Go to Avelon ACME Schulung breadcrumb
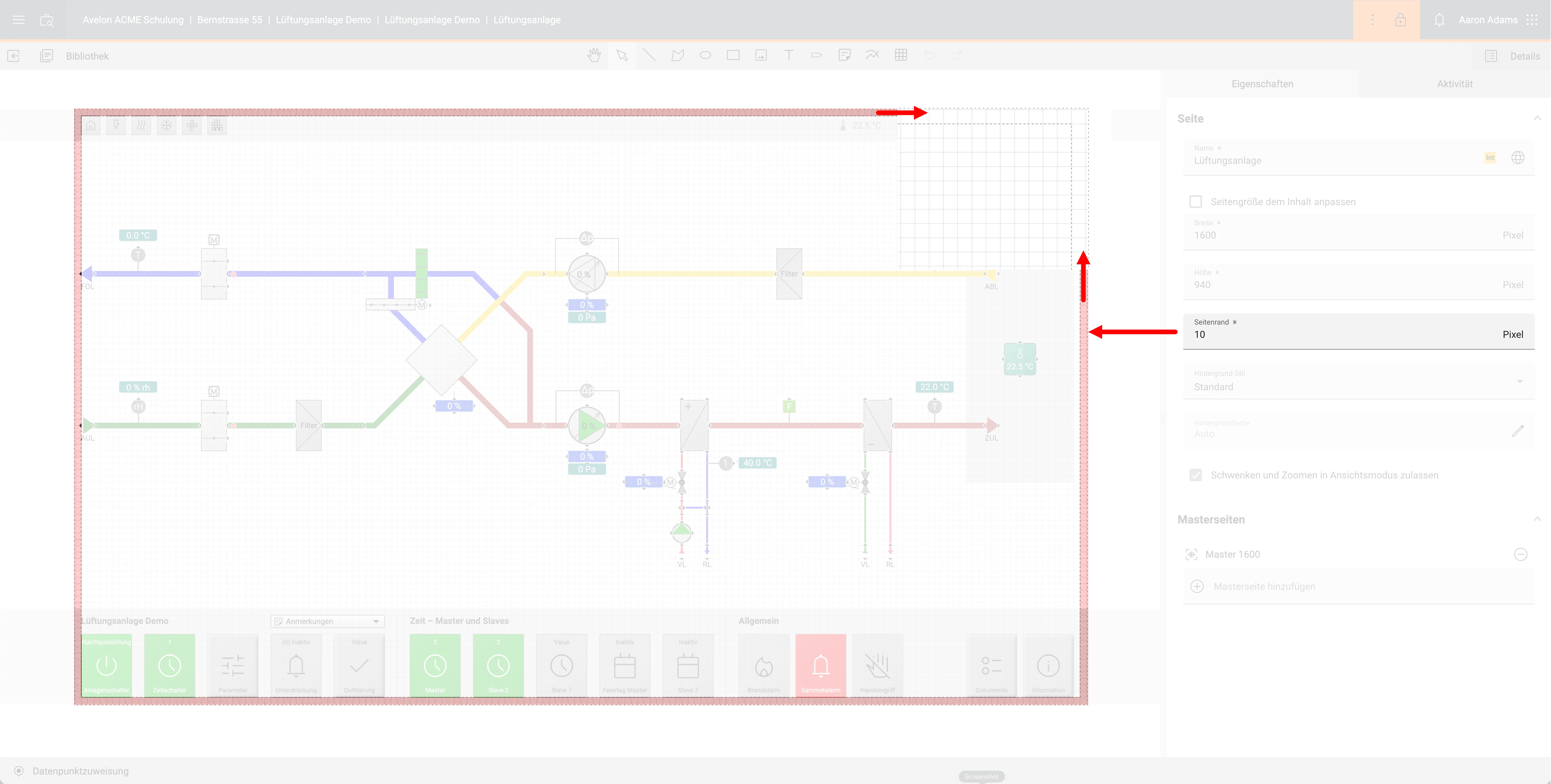Screen dimensions: 1551x784 click(133, 20)
